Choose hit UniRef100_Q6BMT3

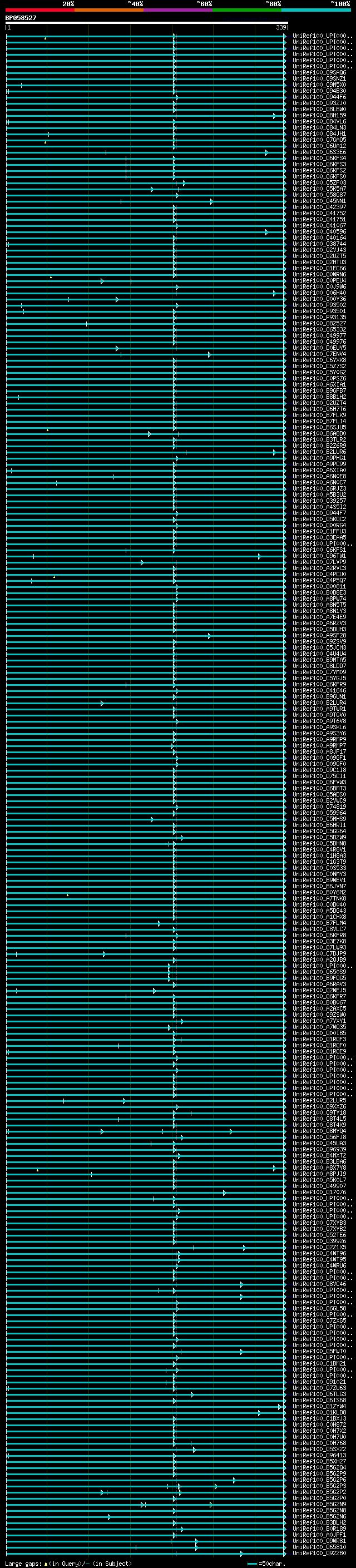[319, 788]
